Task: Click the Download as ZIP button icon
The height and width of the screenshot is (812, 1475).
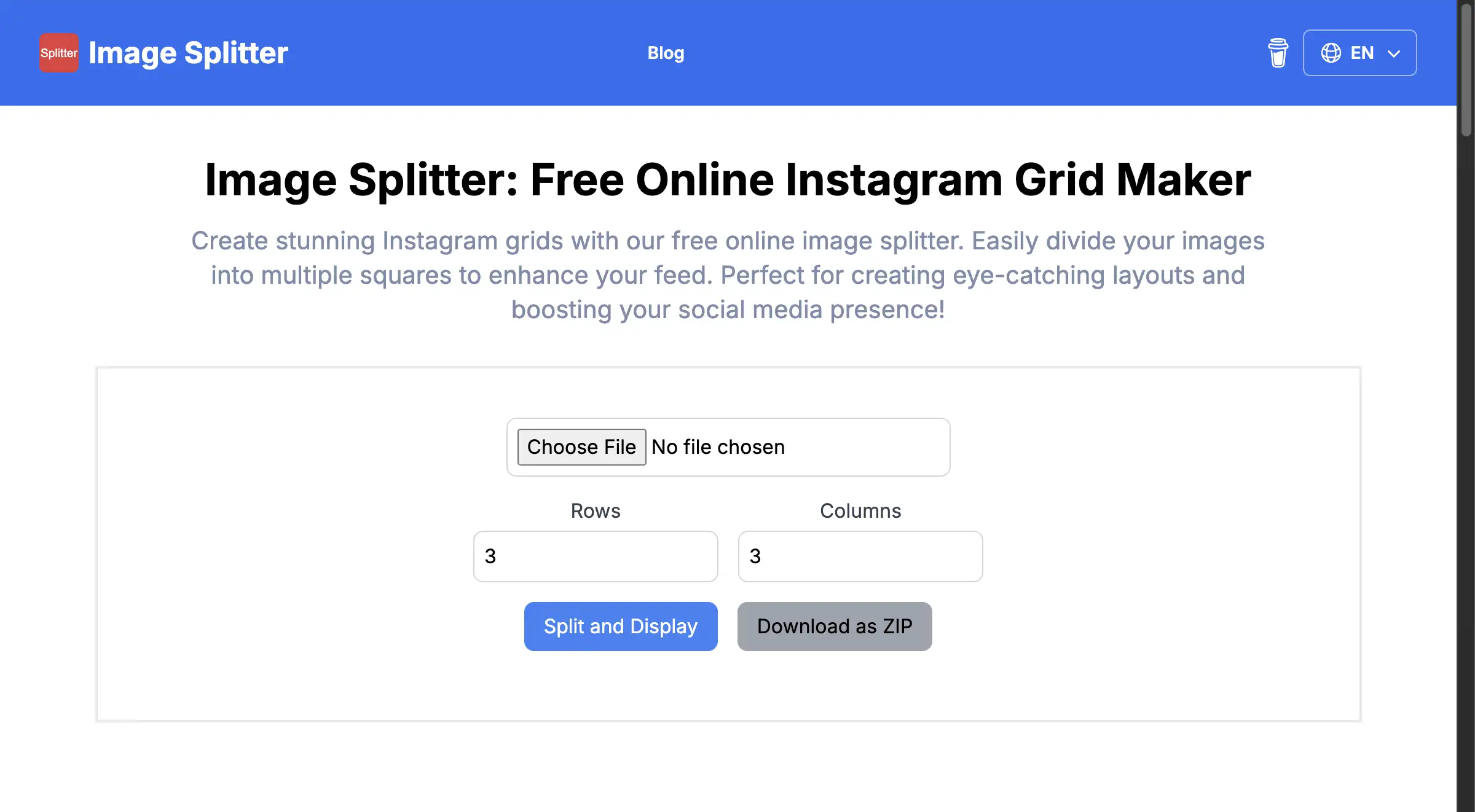Action: [x=834, y=626]
